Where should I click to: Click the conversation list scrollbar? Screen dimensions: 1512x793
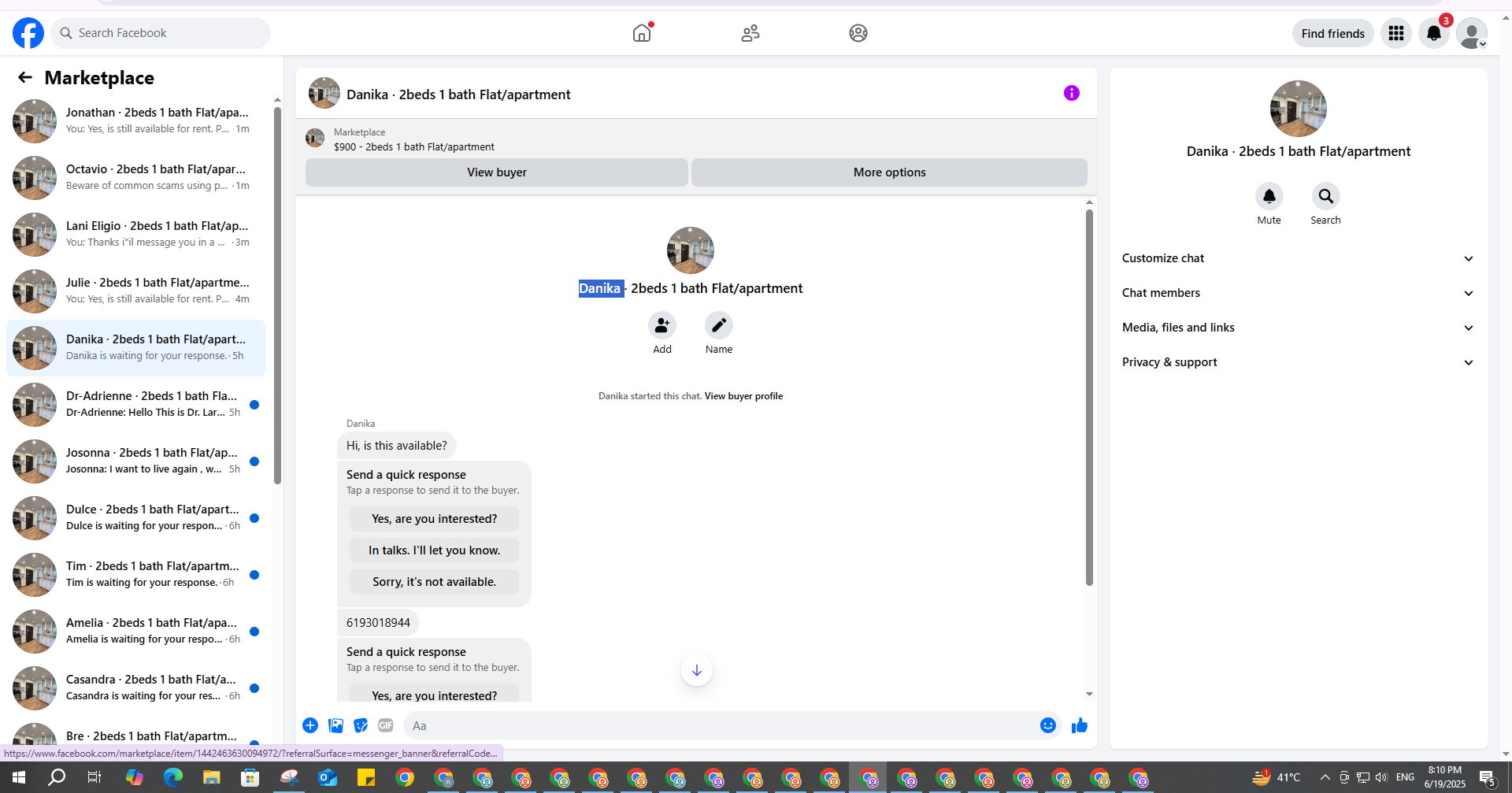[x=277, y=295]
